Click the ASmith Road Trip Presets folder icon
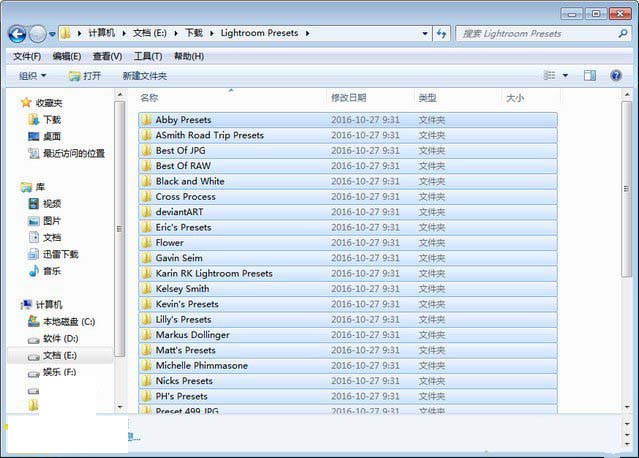Image resolution: width=639 pixels, height=458 pixels. [x=146, y=135]
